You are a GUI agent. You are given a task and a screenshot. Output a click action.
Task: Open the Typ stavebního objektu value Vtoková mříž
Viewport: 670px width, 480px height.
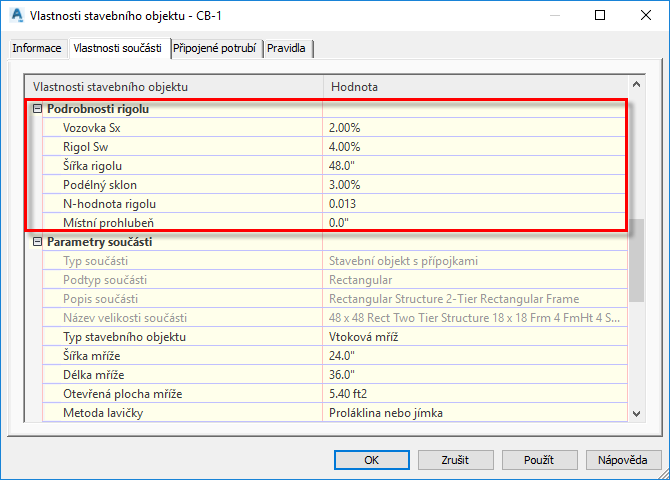point(475,337)
